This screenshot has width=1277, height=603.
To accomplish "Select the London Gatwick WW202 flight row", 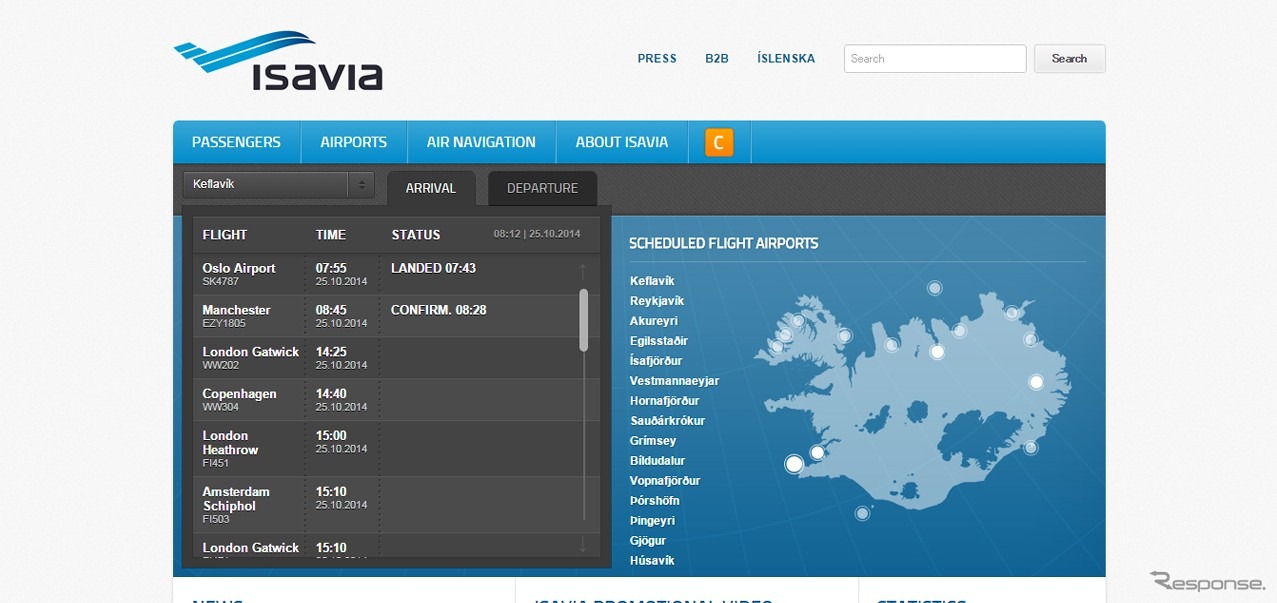I will coord(396,358).
